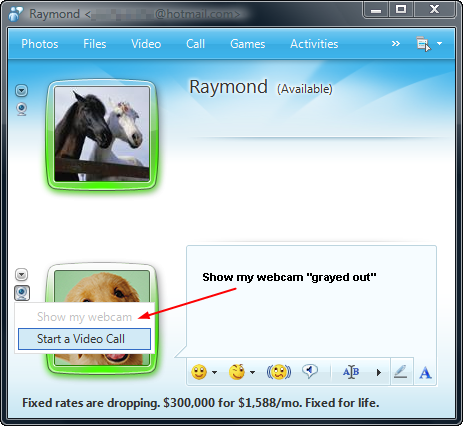
Task: Click my webcam icon beside dog picture
Action: [x=22, y=293]
